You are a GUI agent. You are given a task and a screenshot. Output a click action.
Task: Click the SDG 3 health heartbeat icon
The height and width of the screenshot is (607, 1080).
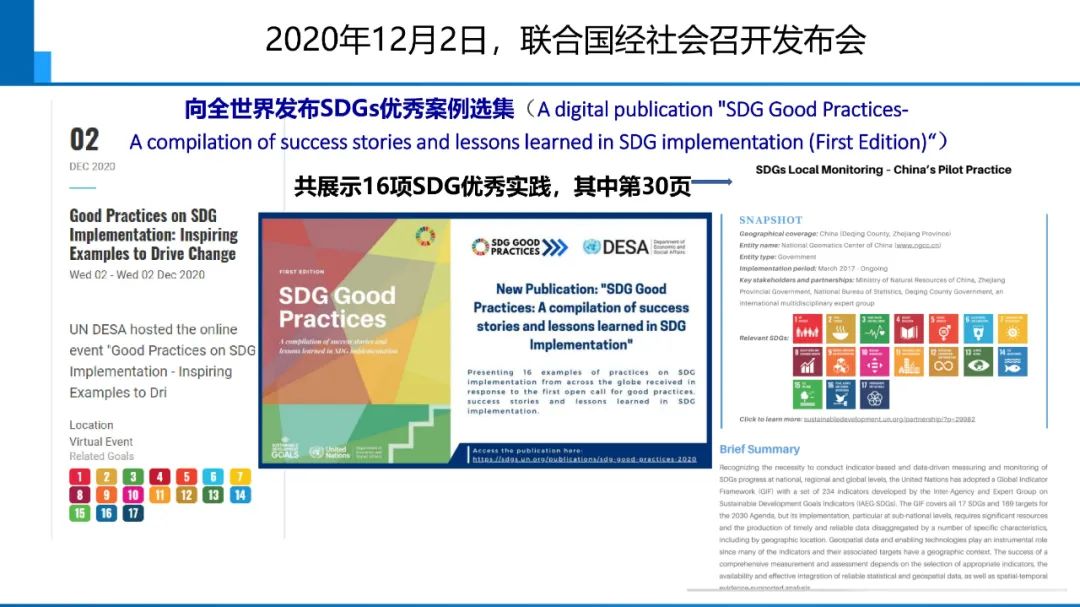pos(874,328)
